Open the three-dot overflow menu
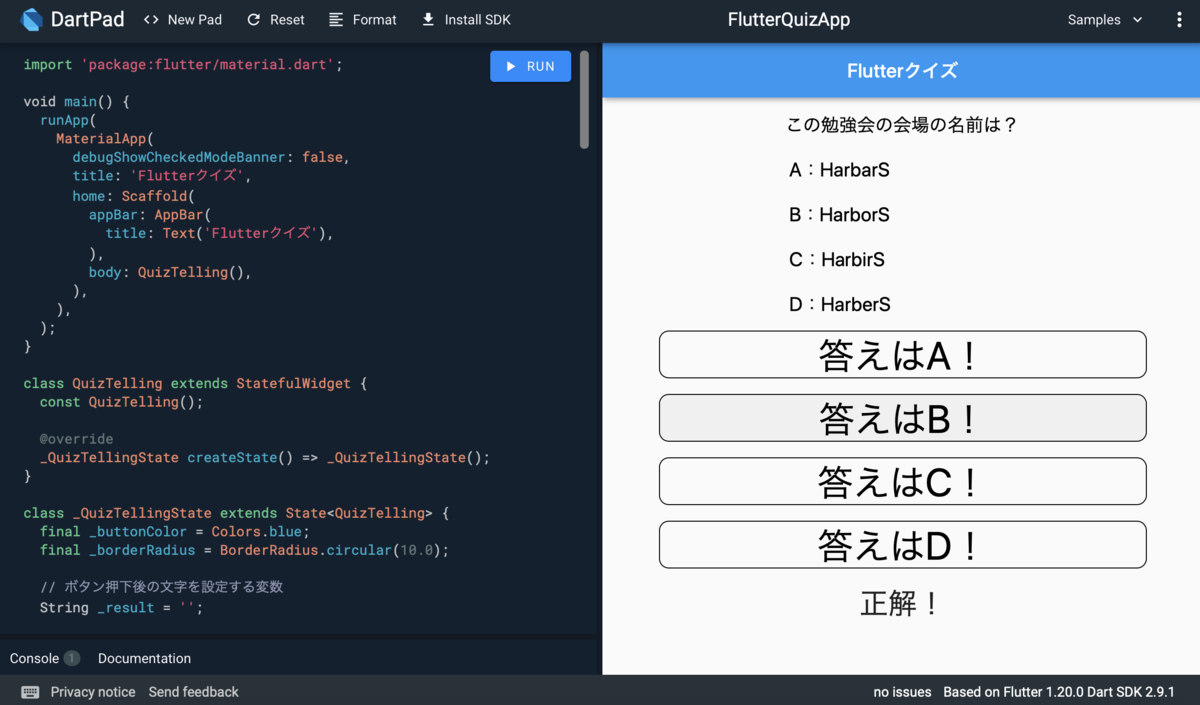 point(1179,20)
